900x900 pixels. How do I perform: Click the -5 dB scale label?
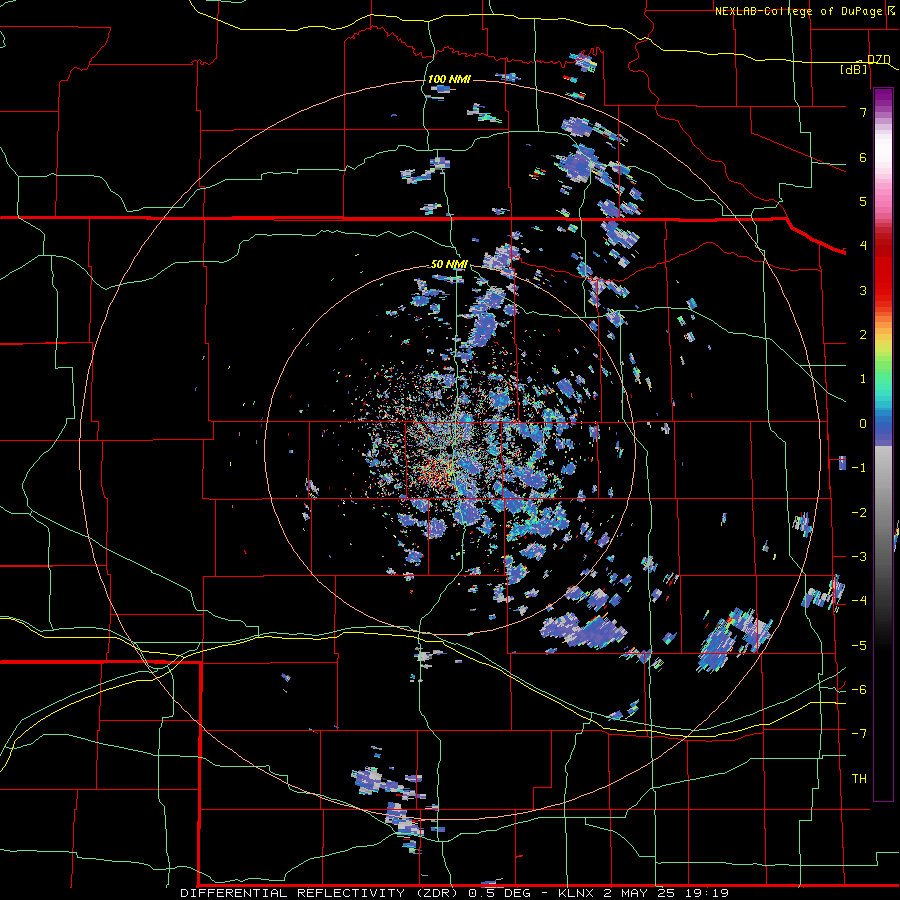[x=859, y=646]
